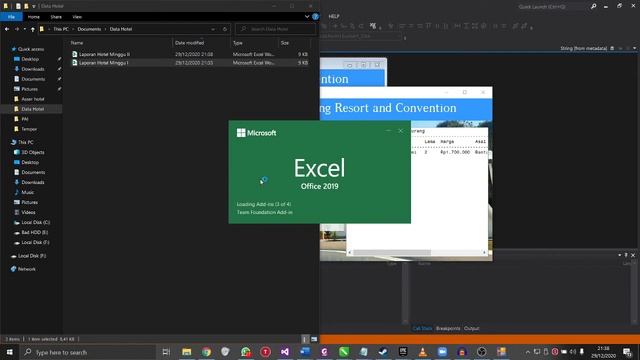Sort files by Size column
Image resolution: width=640 pixels, height=360 pixels.
284,42
